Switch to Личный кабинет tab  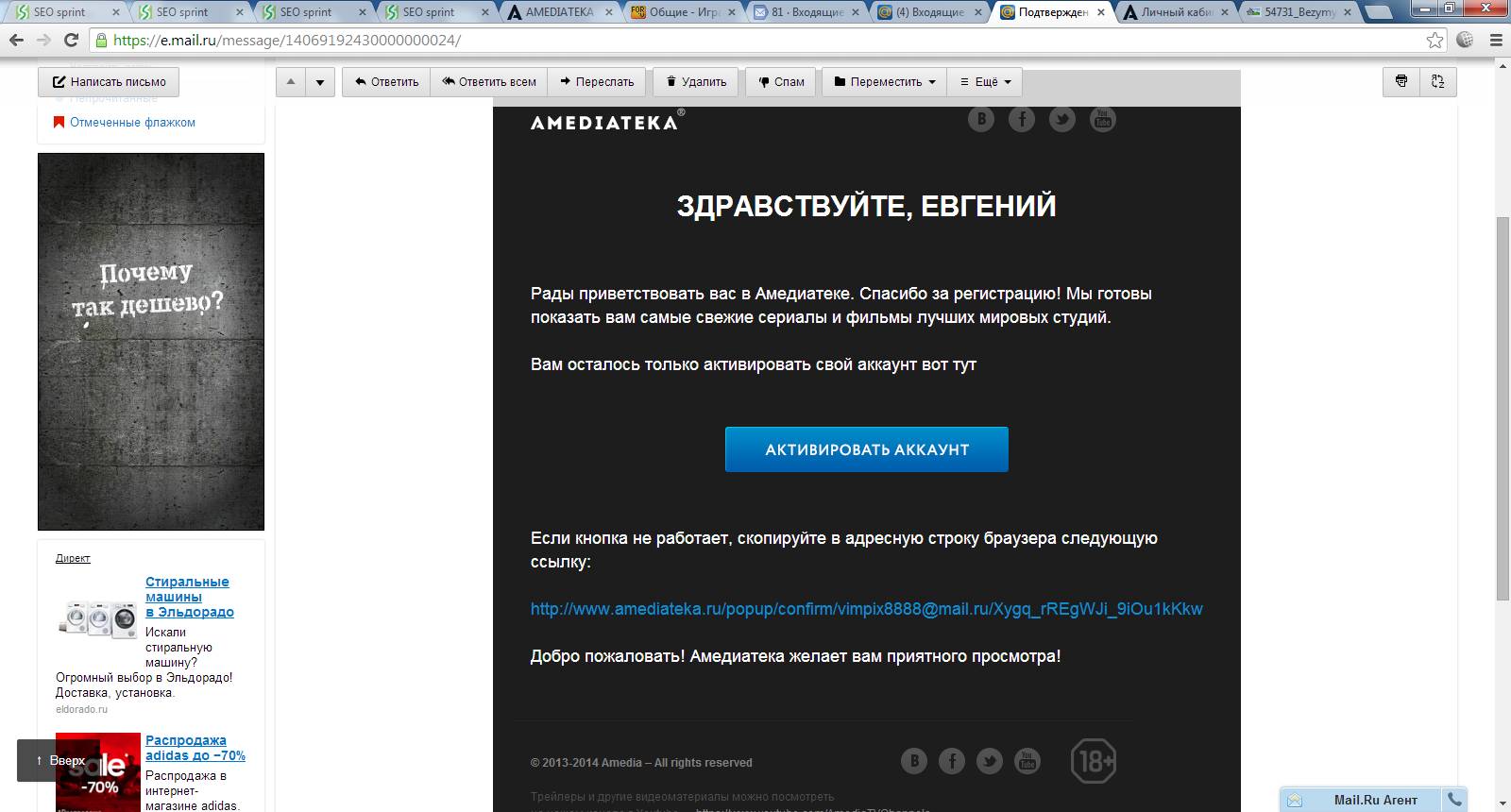tap(1176, 12)
